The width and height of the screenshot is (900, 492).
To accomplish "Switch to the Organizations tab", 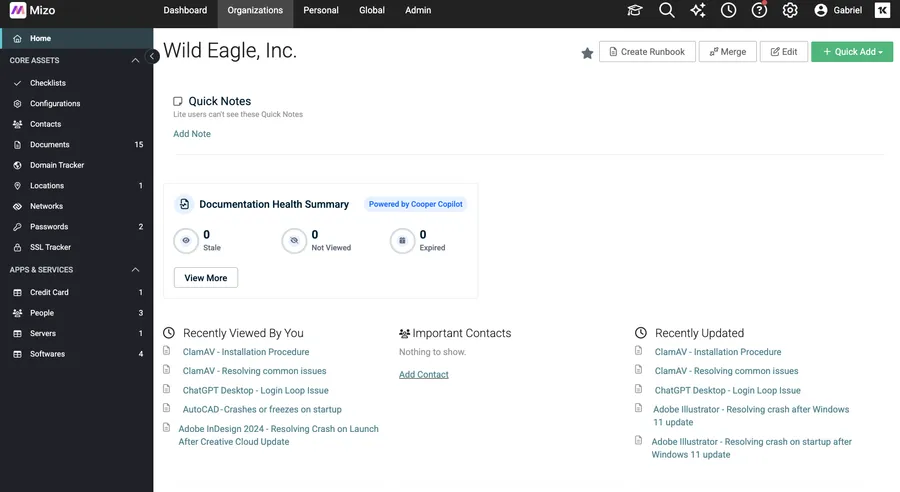I will pos(255,10).
